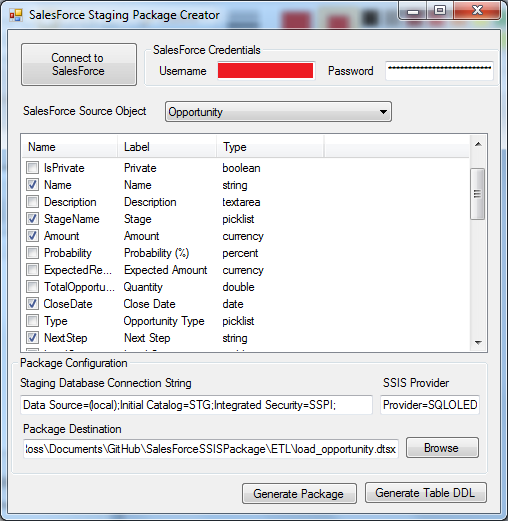Check the Type field checkbox
508x521 pixels.
pos(32,320)
